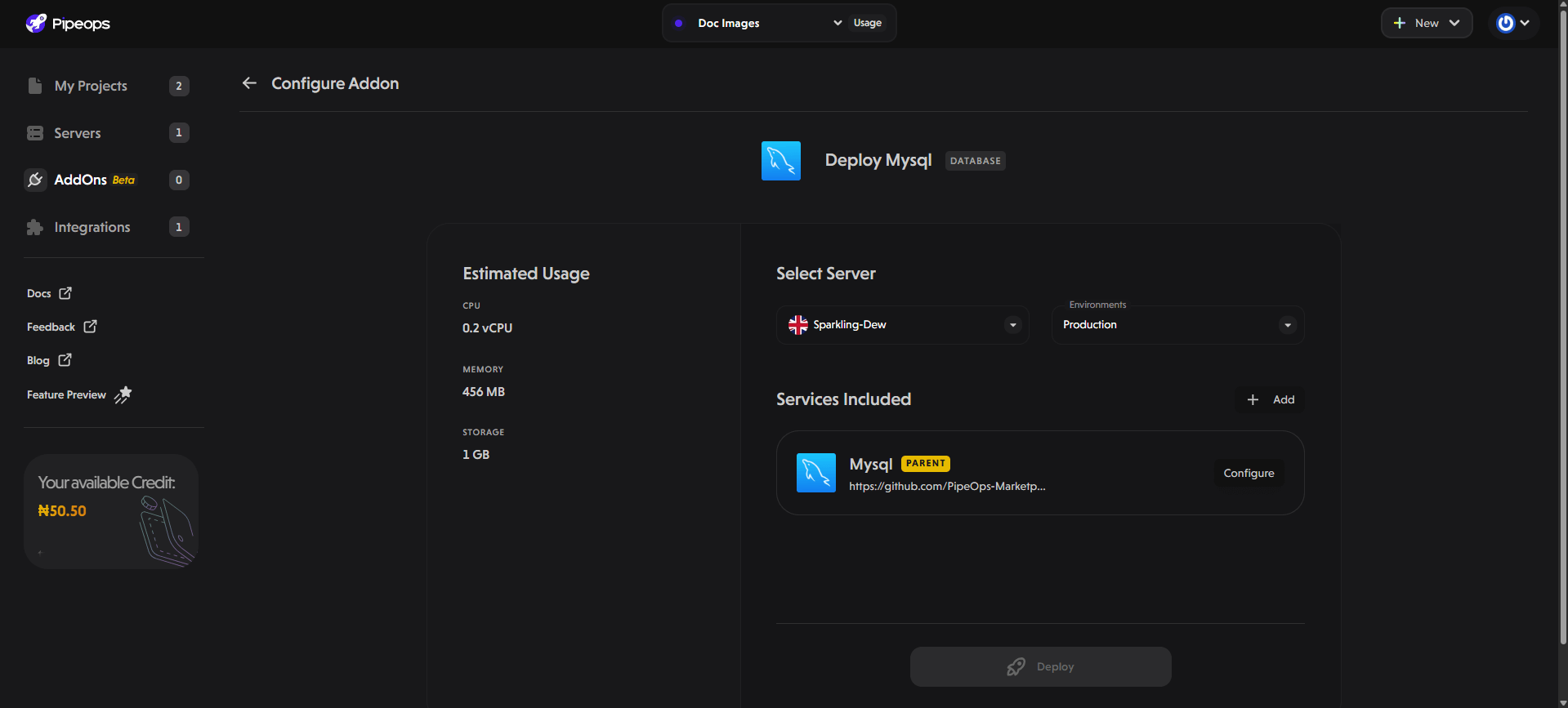This screenshot has height=708, width=1568.
Task: Click the Deploy Mysql dolphin icon
Action: pos(781,161)
